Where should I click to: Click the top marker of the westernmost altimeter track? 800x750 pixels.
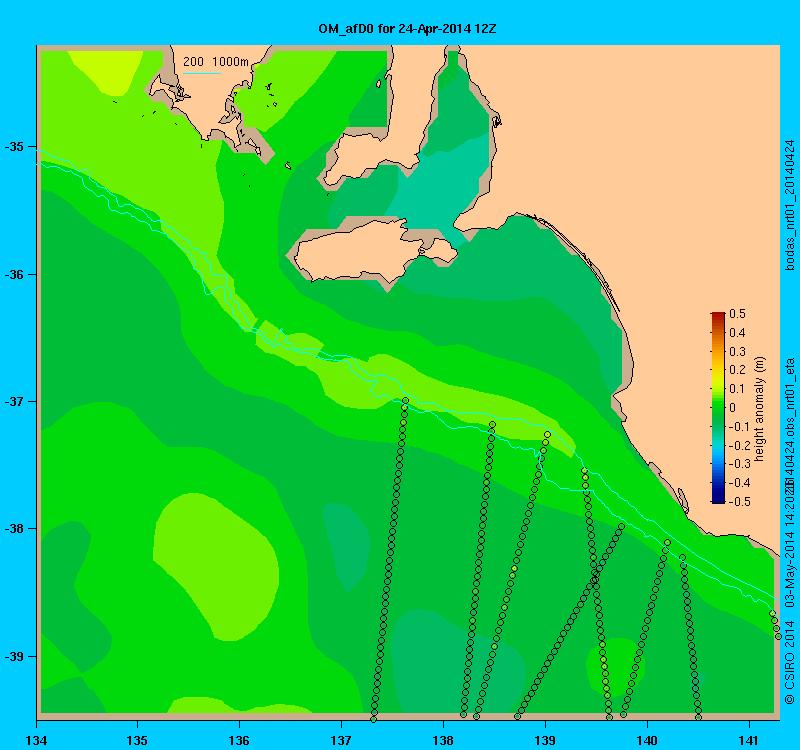[406, 401]
